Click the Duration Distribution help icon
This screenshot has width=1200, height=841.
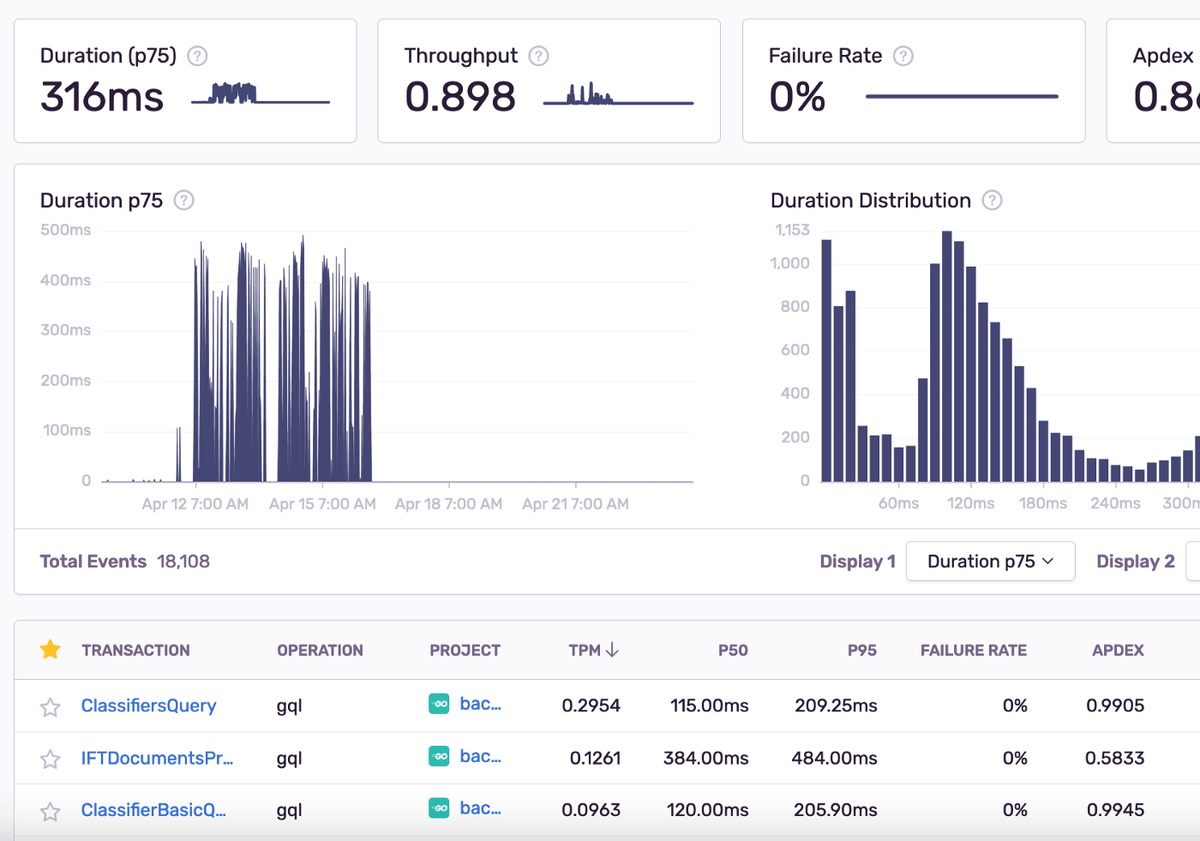992,200
